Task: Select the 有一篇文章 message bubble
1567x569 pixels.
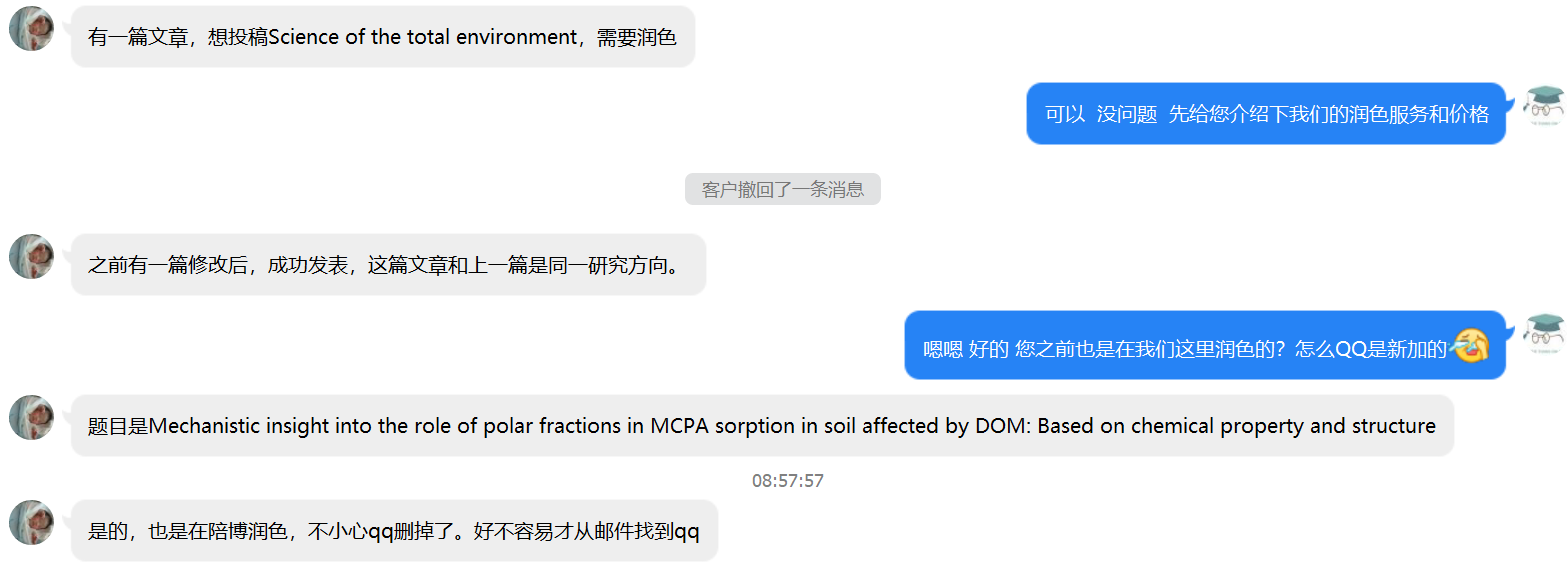Action: pyautogui.click(x=383, y=37)
